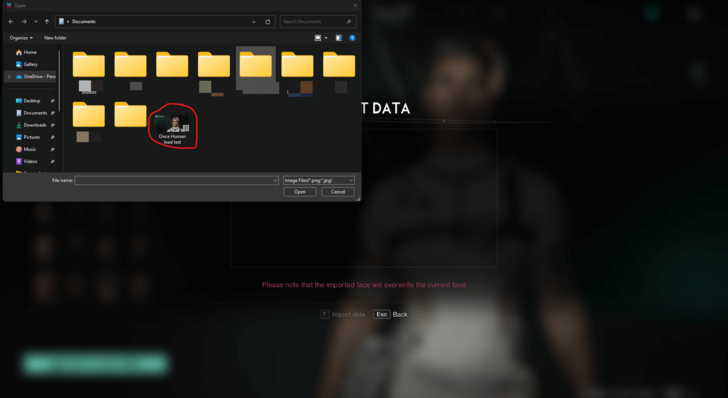Viewport: 728px width, 398px height.
Task: Click the Cancel button
Action: tap(338, 192)
